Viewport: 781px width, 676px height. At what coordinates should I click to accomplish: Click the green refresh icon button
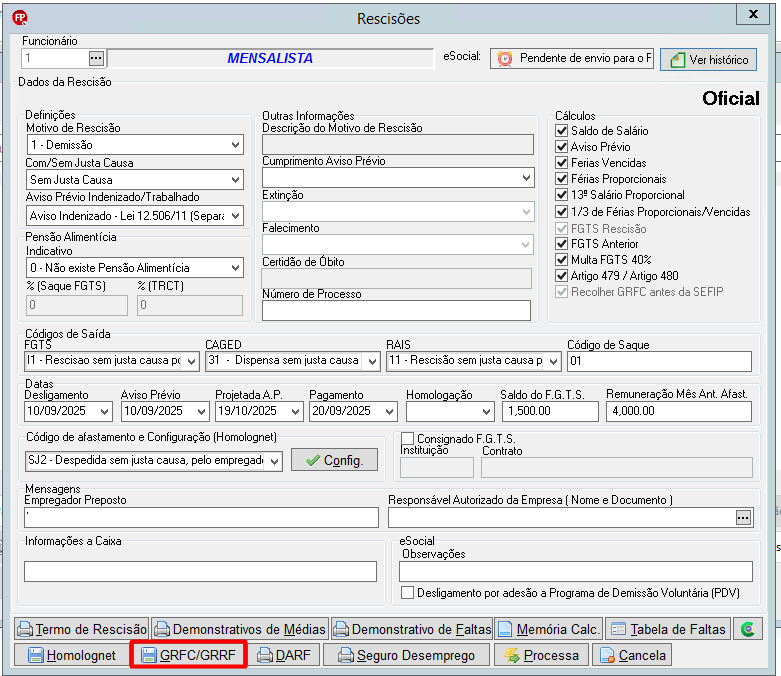748,629
